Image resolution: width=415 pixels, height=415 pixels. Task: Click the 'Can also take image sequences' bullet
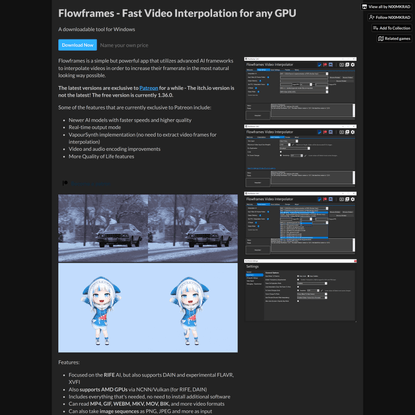click(x=140, y=411)
